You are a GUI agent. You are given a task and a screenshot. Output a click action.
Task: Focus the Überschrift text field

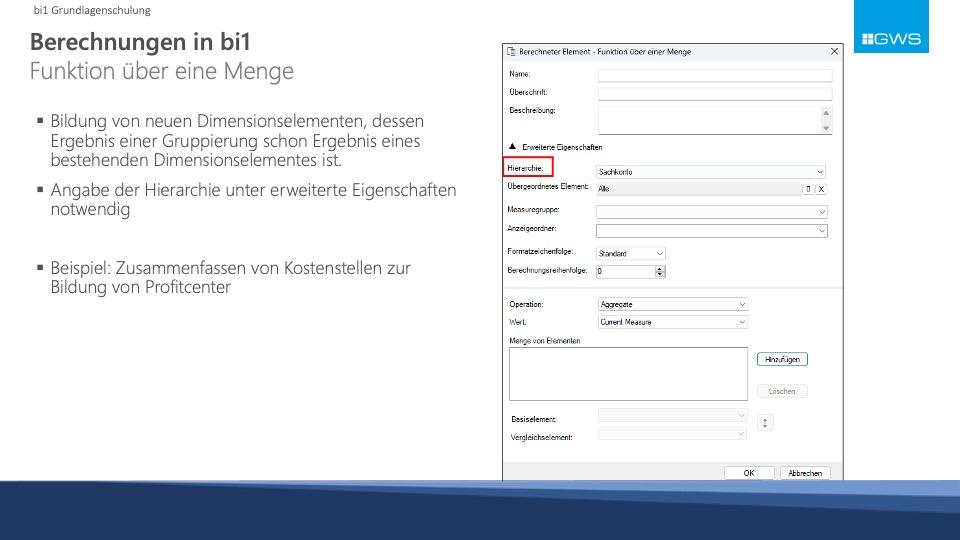(x=714, y=94)
